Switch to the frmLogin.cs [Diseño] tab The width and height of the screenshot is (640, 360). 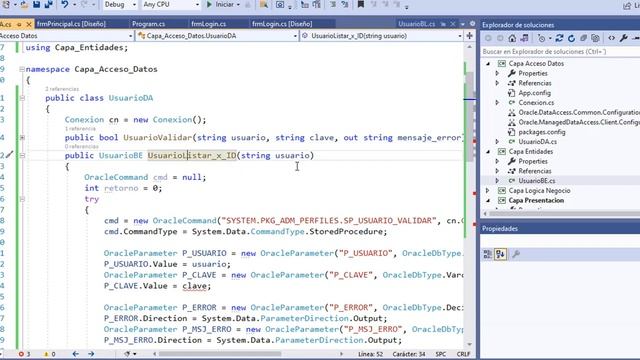tap(282, 24)
